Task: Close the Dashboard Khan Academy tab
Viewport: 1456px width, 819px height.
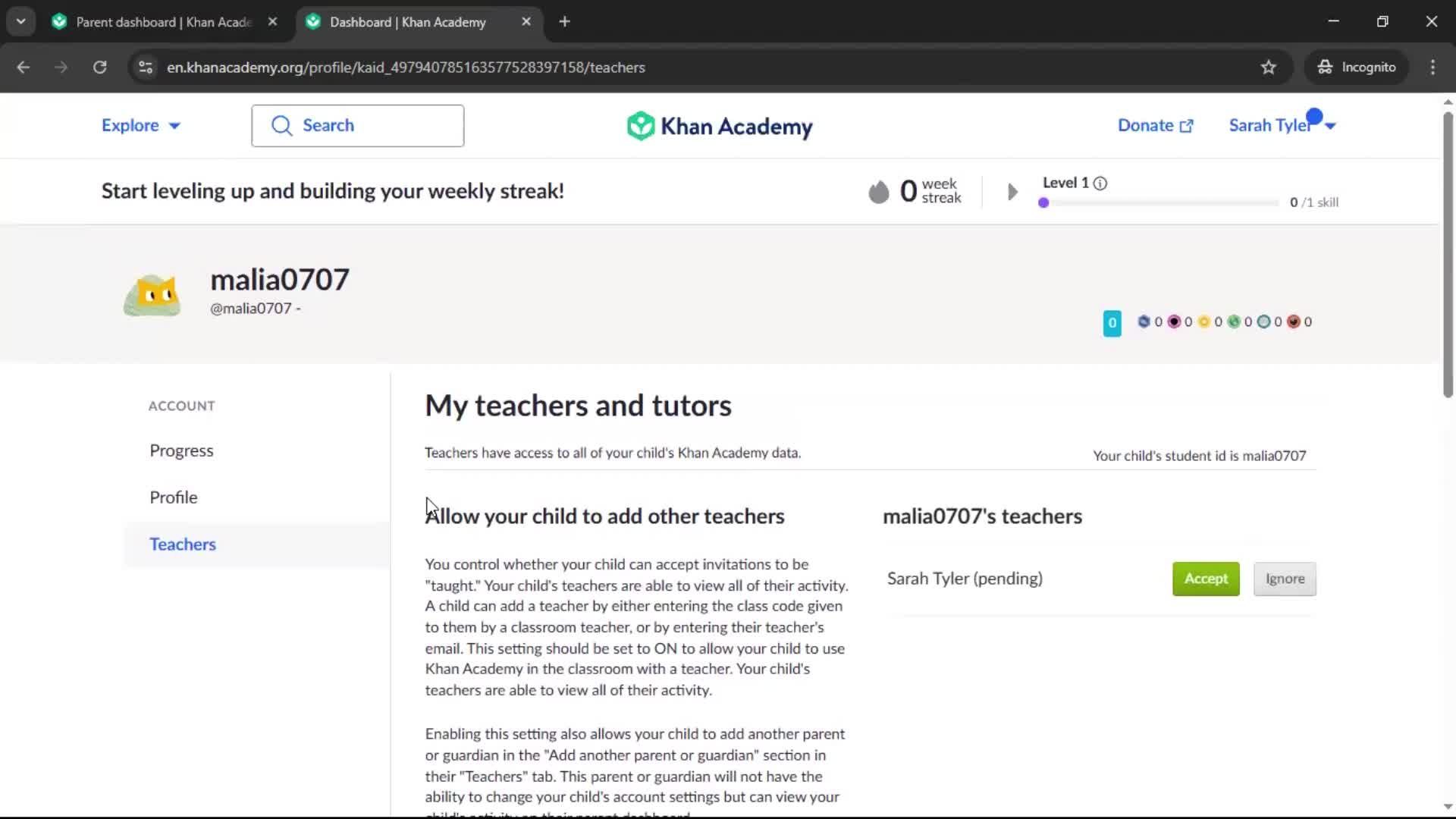Action: tap(526, 22)
